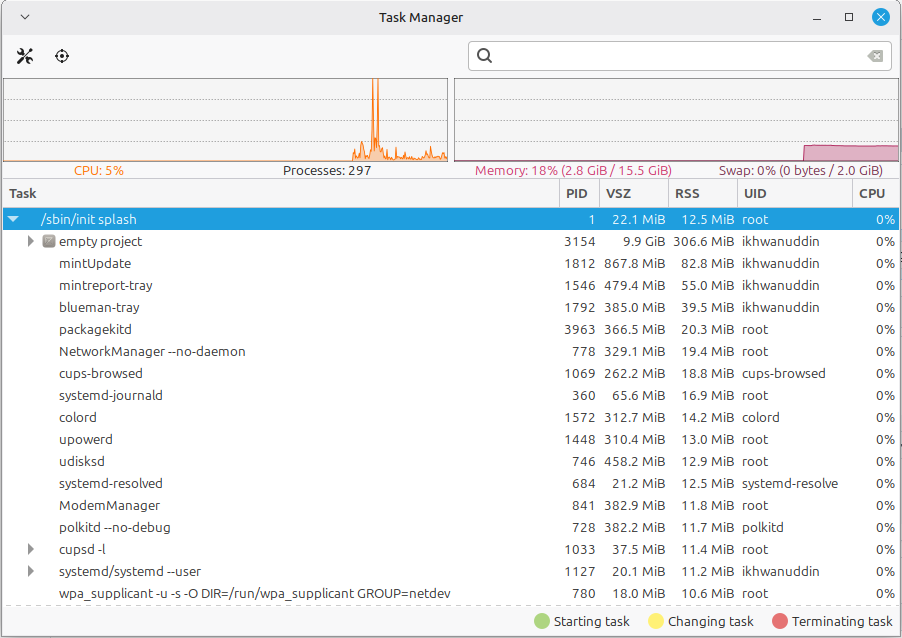Click the memory usage history graph
This screenshot has width=902, height=638.
[x=676, y=120]
